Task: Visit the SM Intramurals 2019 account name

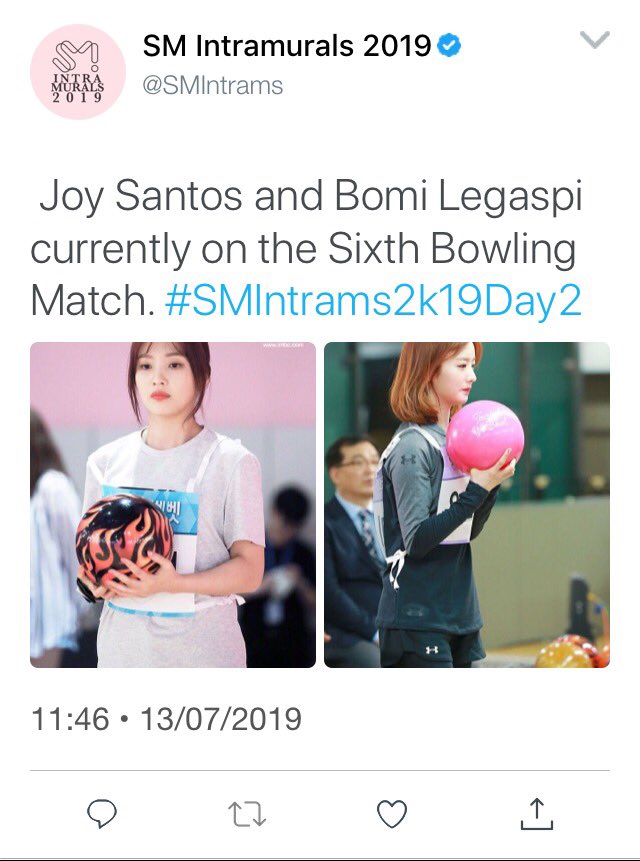Action: pos(287,46)
